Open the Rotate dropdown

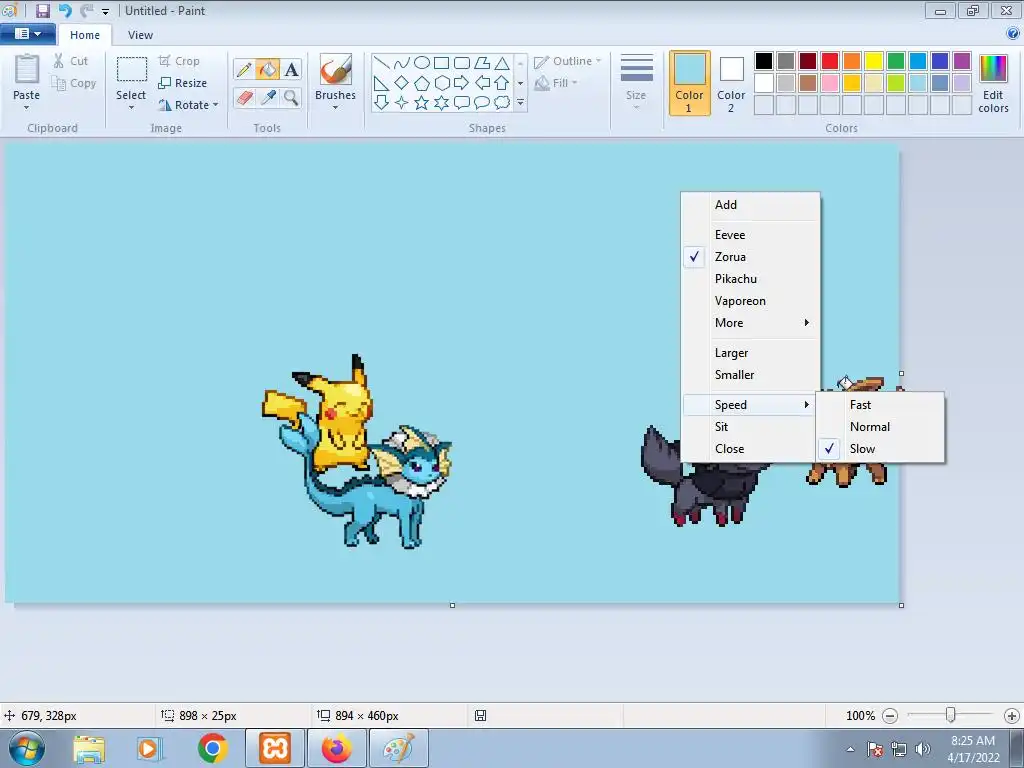point(187,105)
